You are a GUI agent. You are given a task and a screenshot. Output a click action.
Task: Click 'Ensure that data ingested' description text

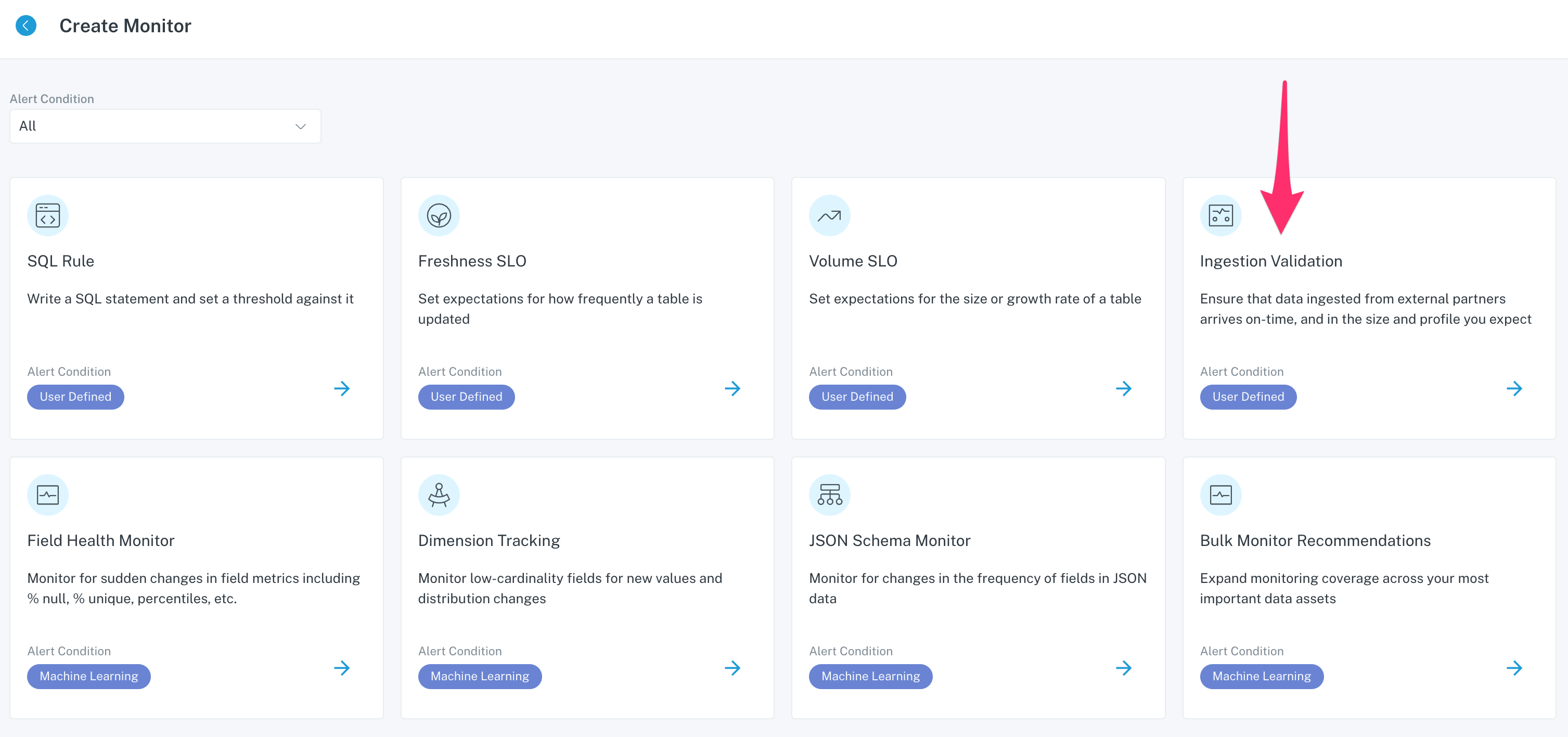(x=1365, y=309)
